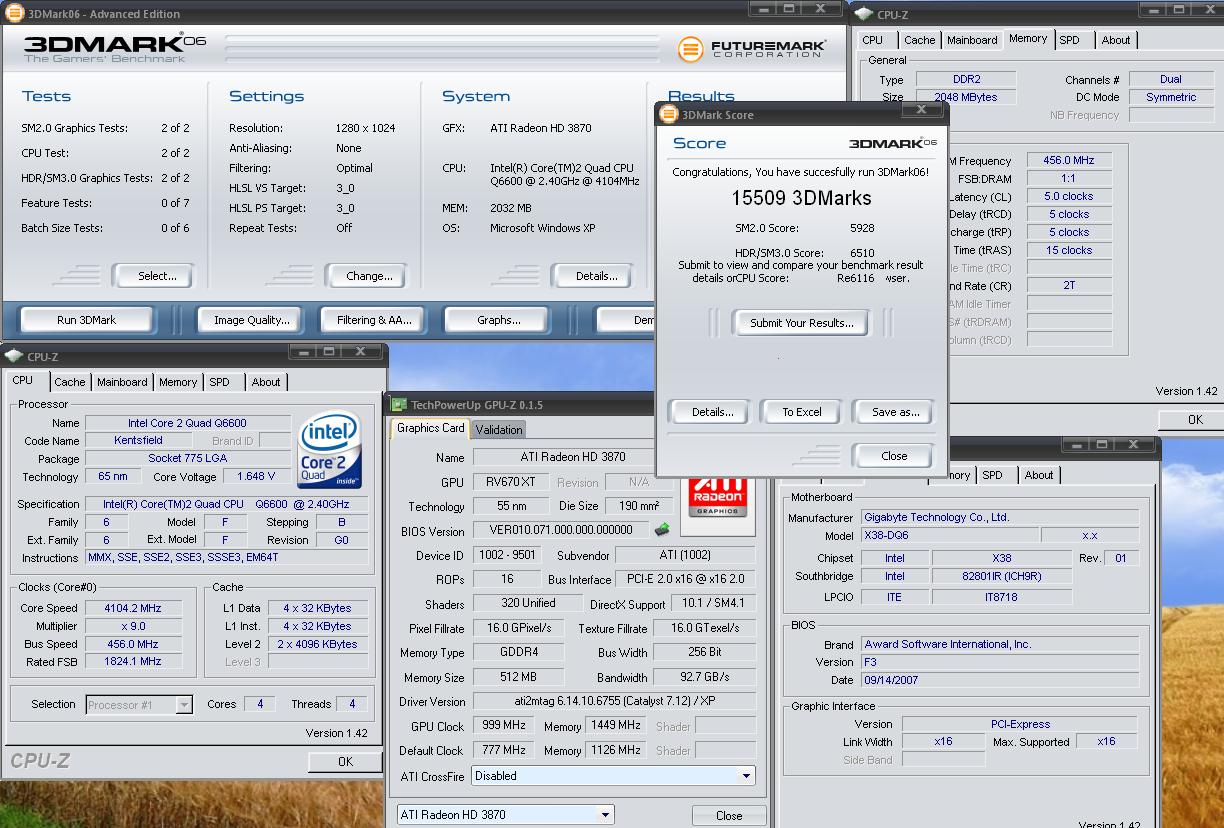Open the Memory tab in the lower-left CPU-Z window
1224x828 pixels.
pyautogui.click(x=178, y=382)
